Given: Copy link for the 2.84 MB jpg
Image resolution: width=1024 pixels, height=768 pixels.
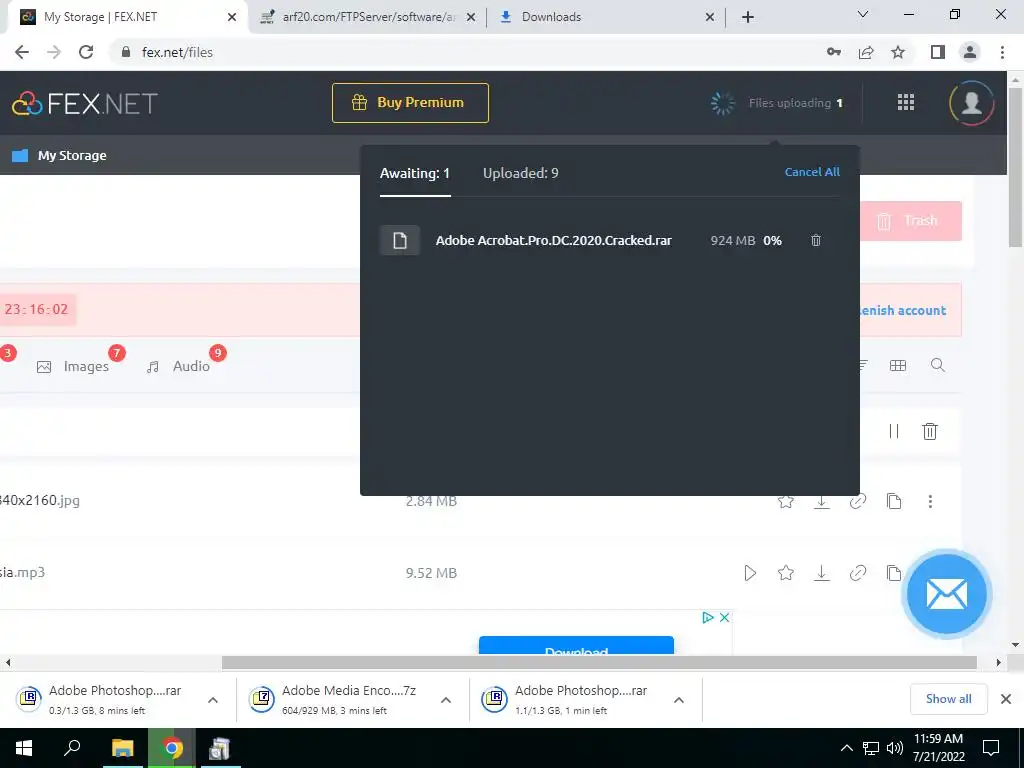Looking at the screenshot, I should coord(857,502).
